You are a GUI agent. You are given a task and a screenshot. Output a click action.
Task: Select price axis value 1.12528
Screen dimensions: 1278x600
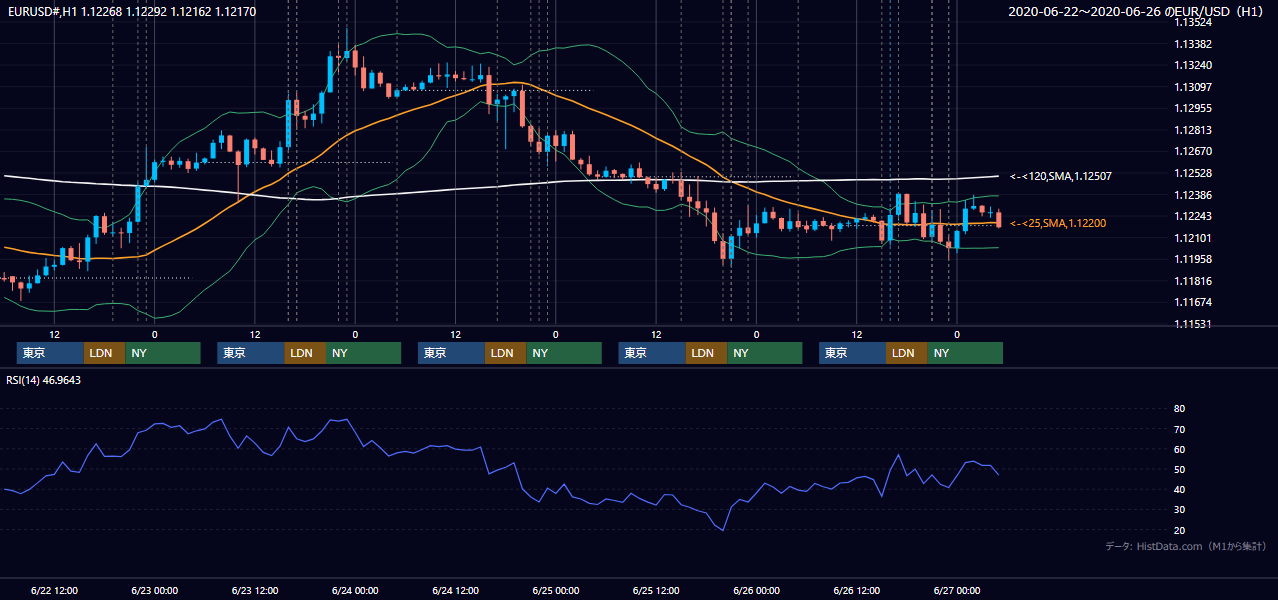[1192, 173]
